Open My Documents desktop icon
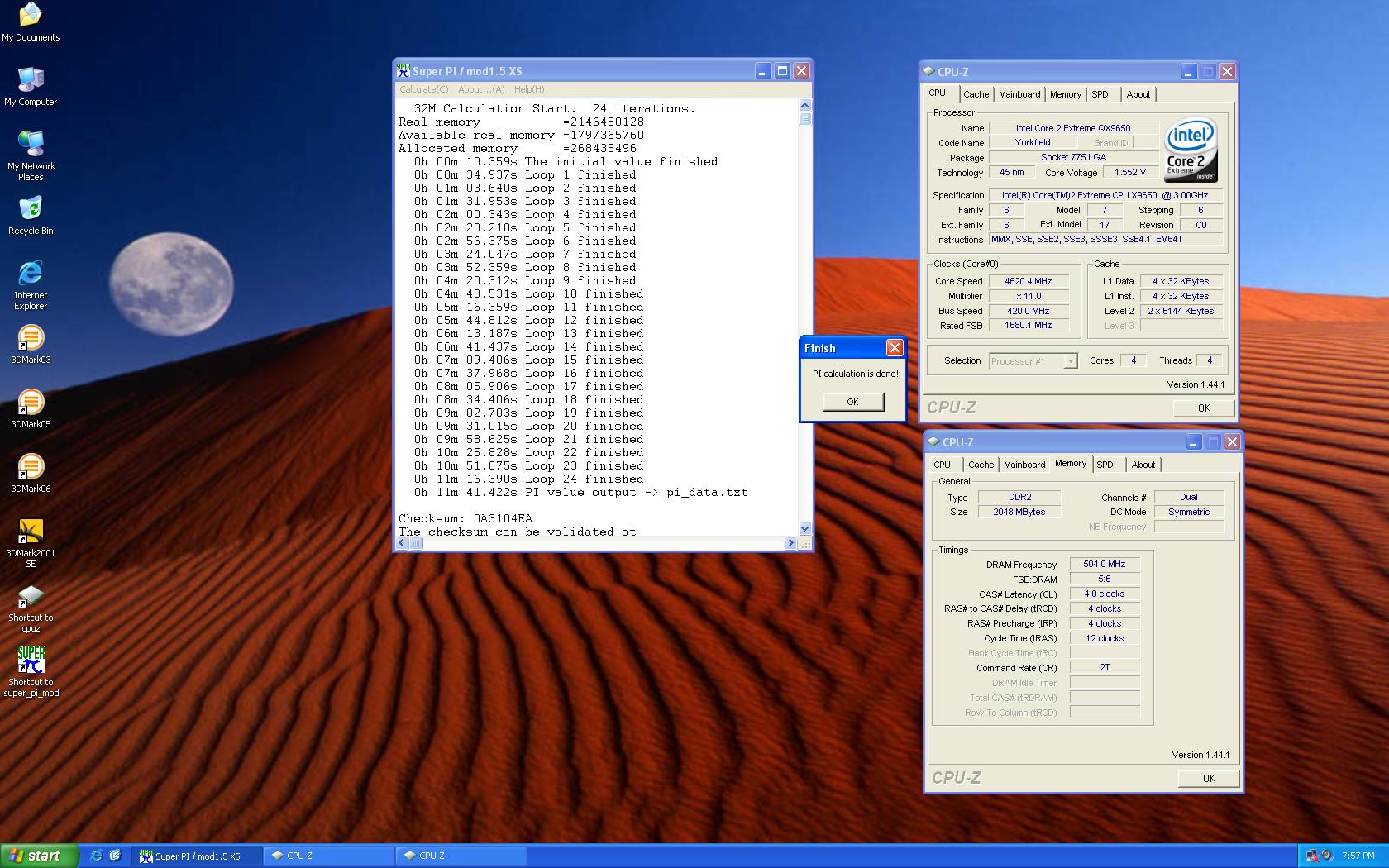The height and width of the screenshot is (868, 1389). (x=31, y=22)
